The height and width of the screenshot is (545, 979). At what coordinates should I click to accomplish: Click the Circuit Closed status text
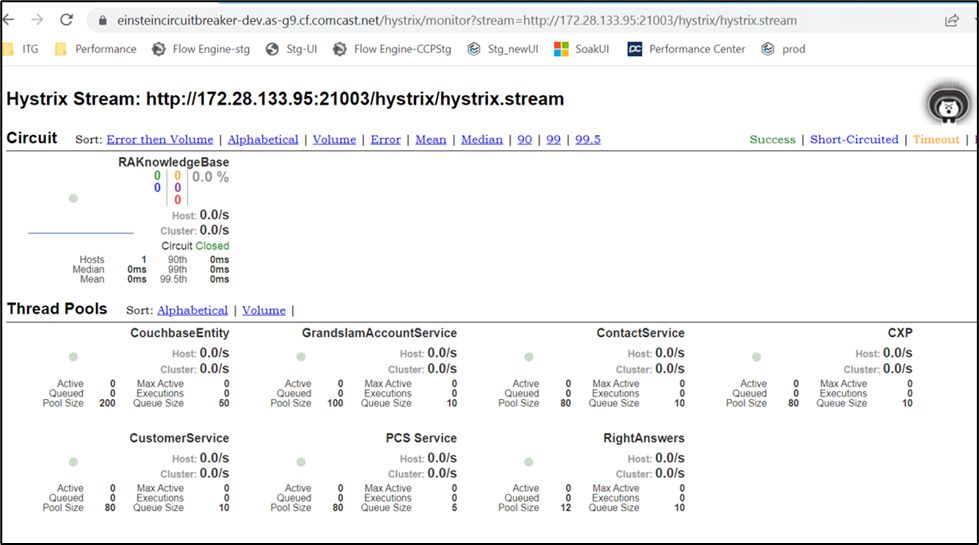195,246
